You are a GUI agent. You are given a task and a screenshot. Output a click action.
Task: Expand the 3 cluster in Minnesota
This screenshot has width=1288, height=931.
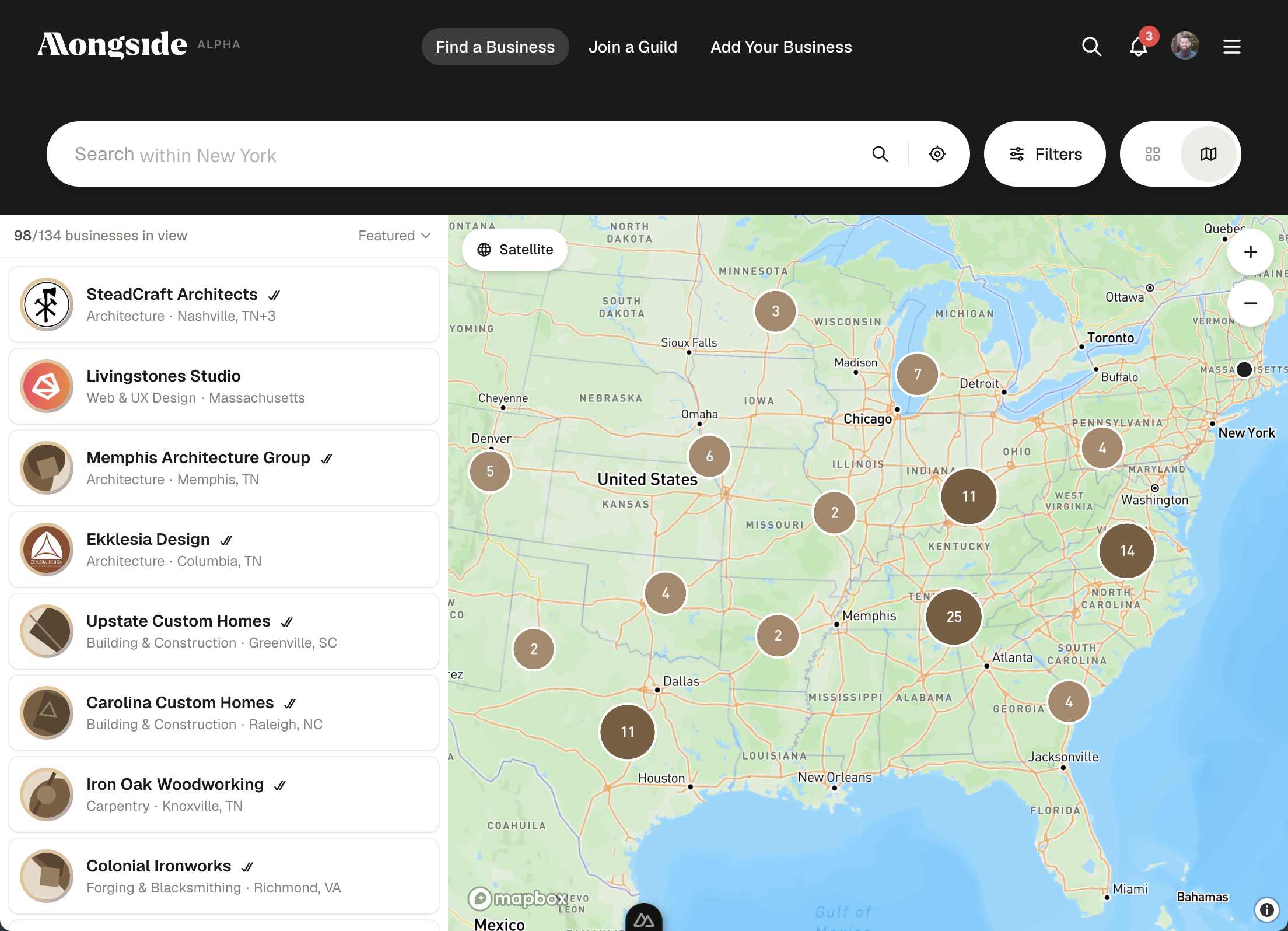click(775, 311)
